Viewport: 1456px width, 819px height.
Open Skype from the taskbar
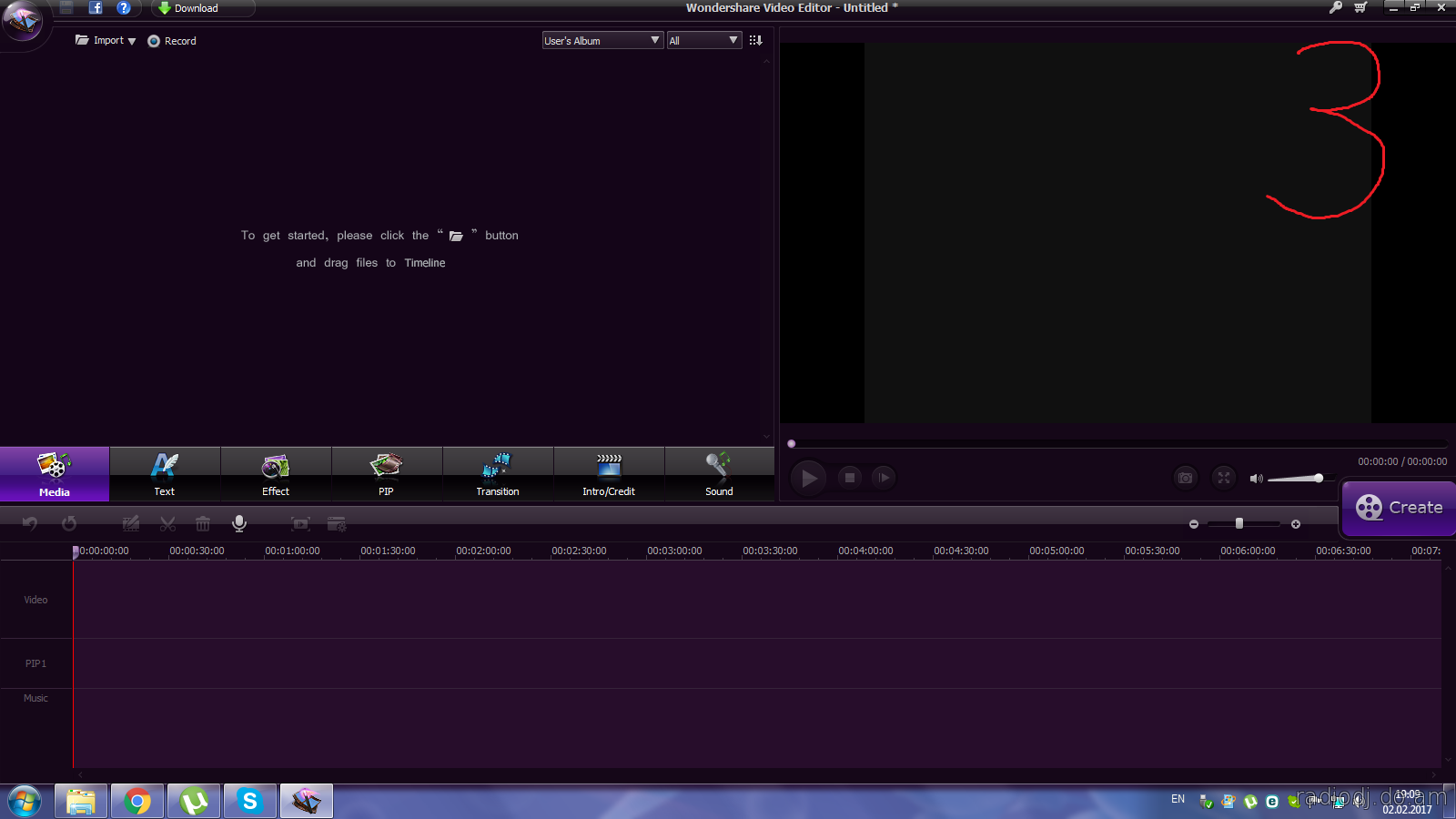[250, 802]
